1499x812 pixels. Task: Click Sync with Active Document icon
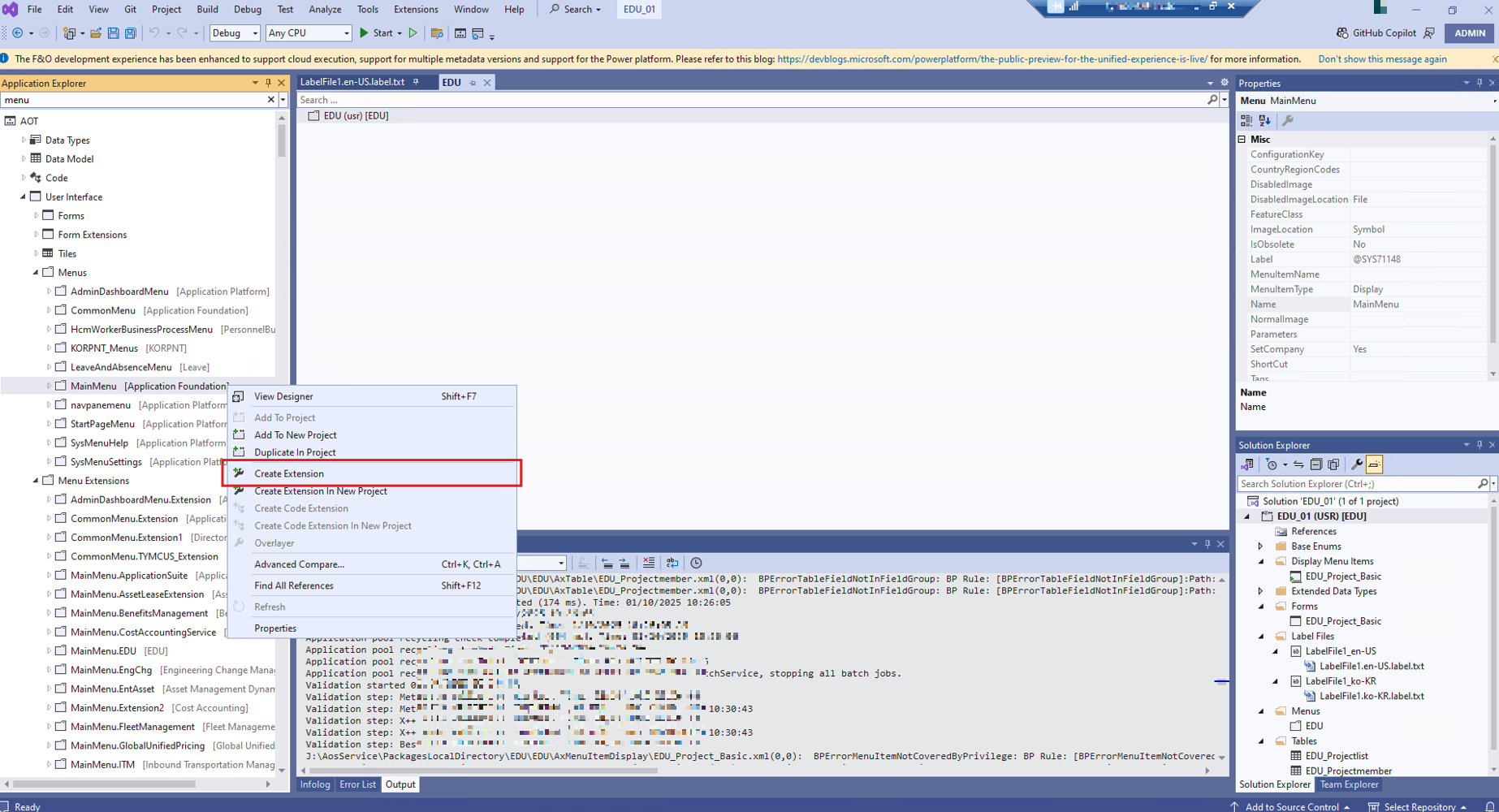[x=1298, y=464]
